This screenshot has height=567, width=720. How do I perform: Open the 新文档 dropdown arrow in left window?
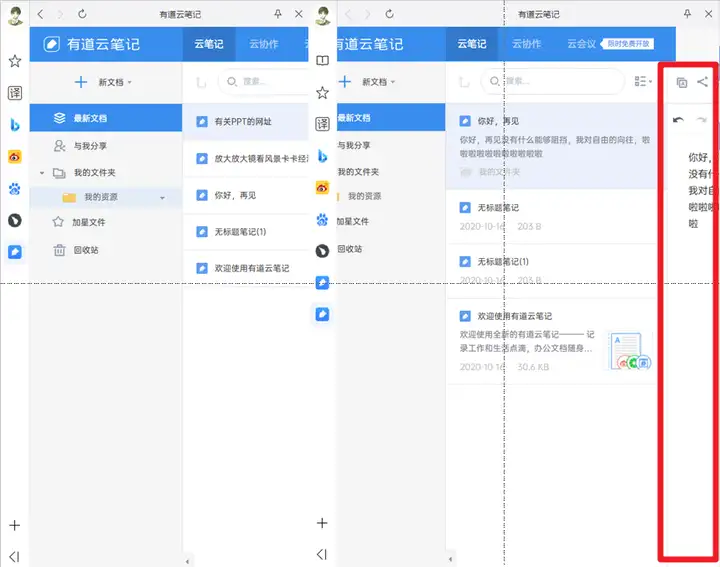coord(129,83)
